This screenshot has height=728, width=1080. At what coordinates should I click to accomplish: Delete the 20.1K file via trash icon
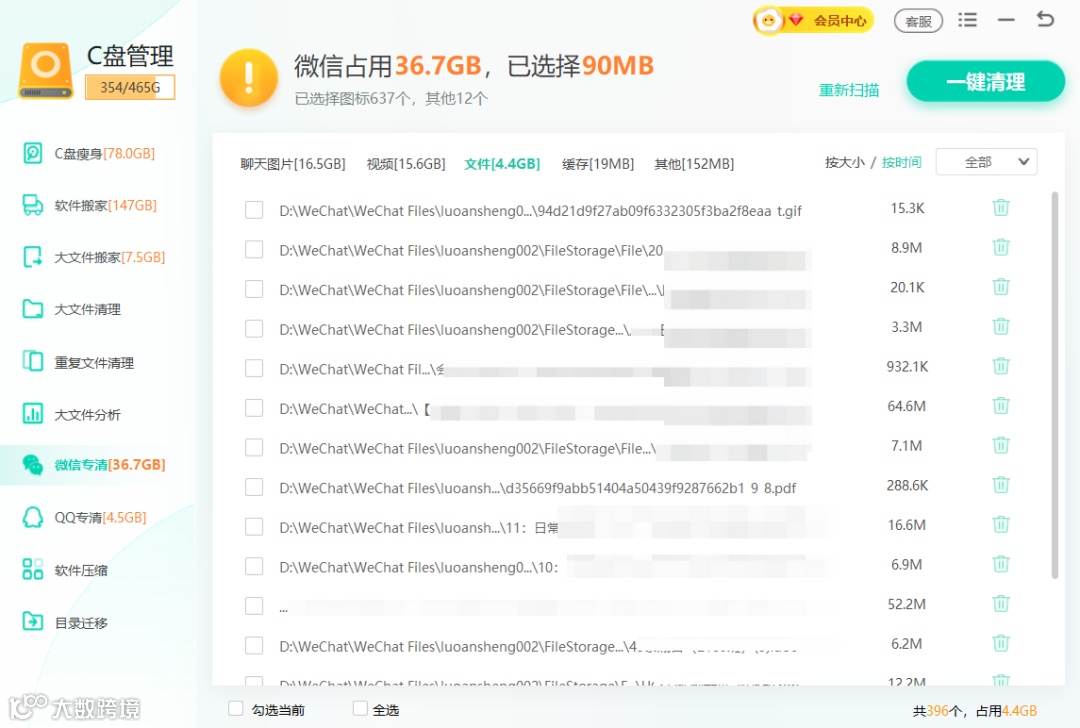tap(1001, 287)
